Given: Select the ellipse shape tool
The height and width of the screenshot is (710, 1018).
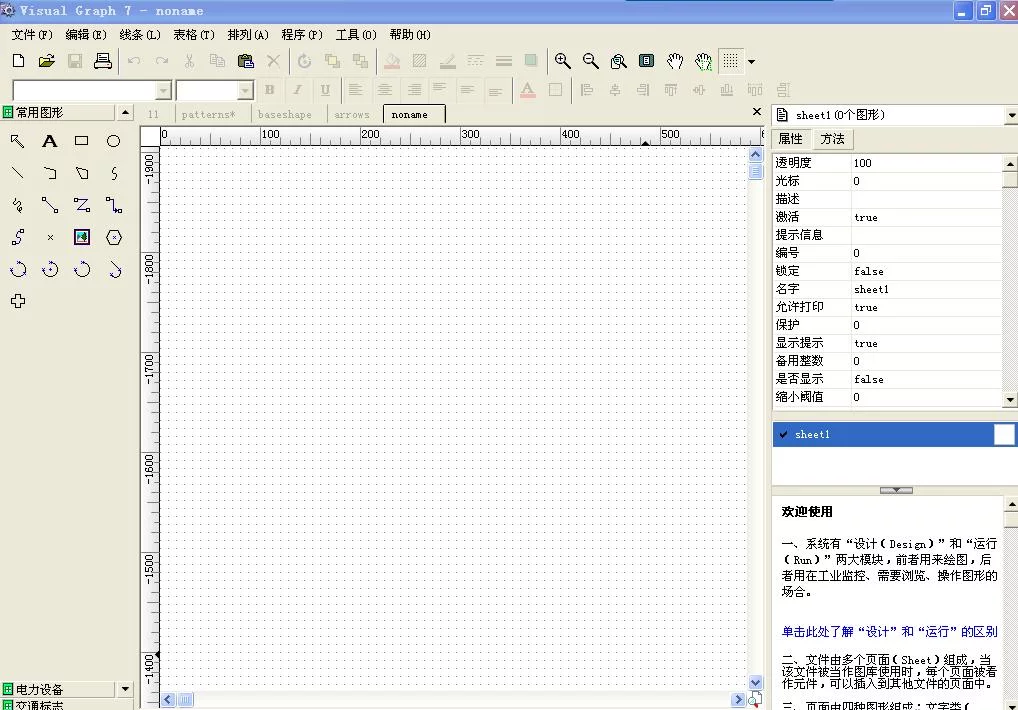Looking at the screenshot, I should tap(114, 141).
